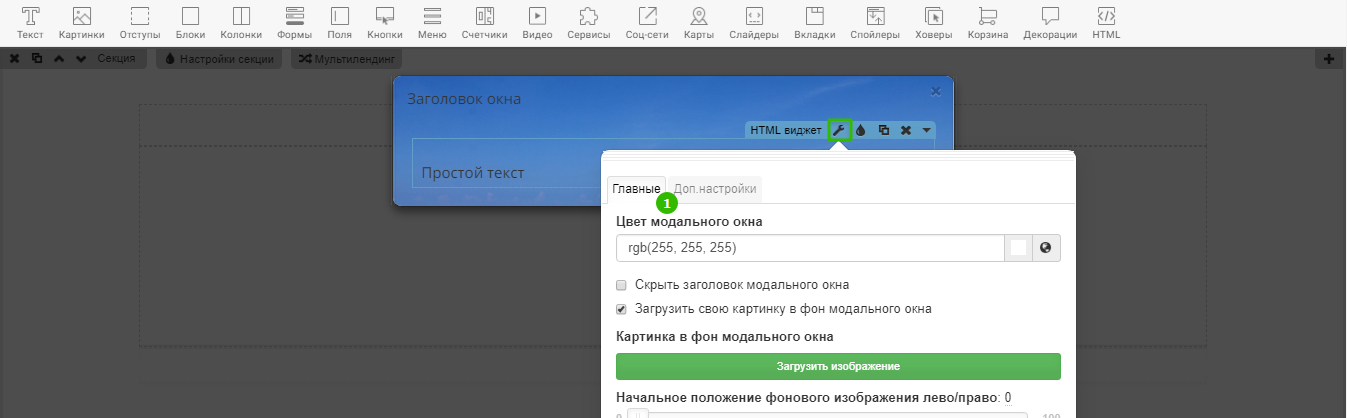Open Настройки секции

[x=219, y=59]
